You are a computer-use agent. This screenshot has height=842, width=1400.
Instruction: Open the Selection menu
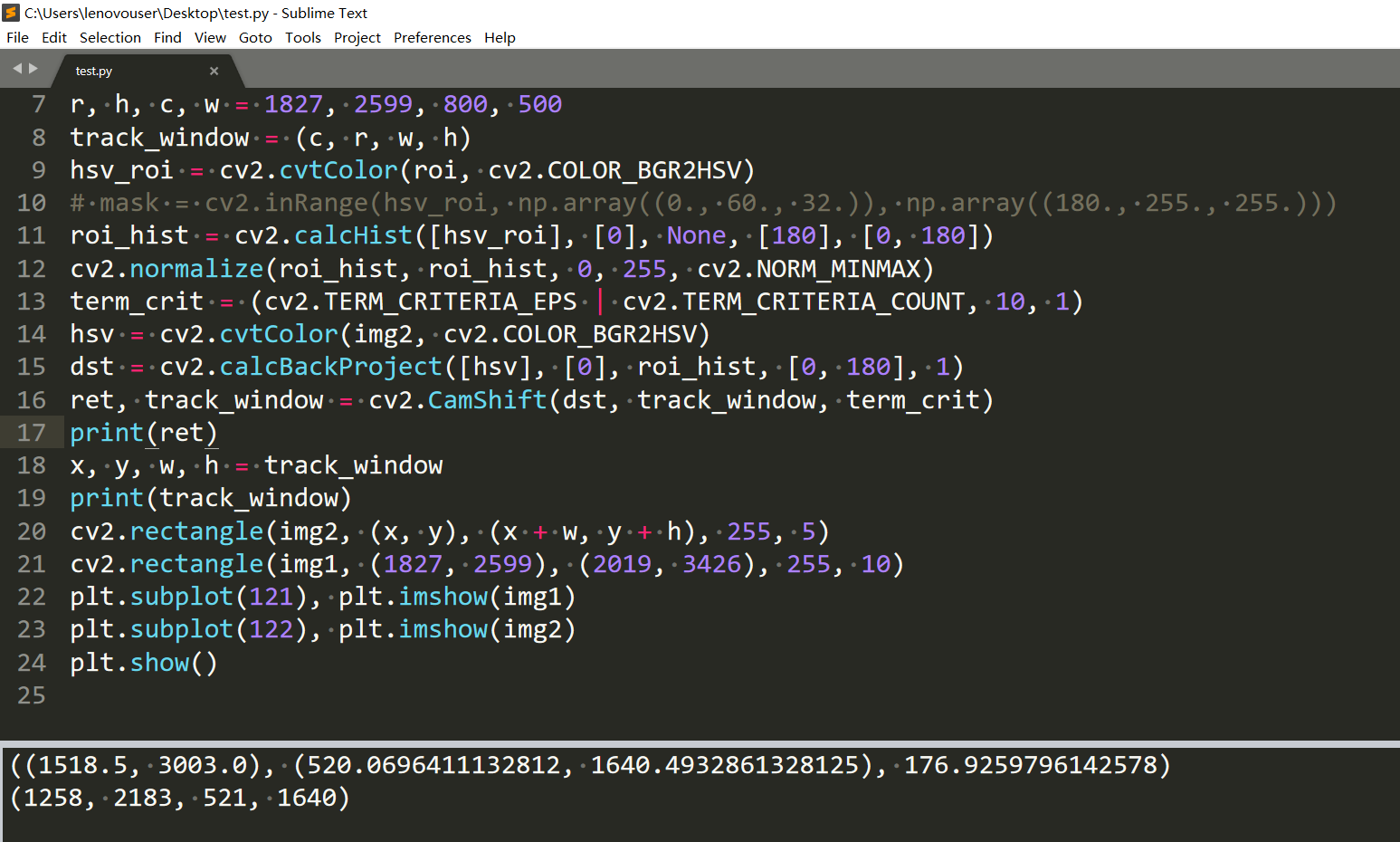(110, 37)
